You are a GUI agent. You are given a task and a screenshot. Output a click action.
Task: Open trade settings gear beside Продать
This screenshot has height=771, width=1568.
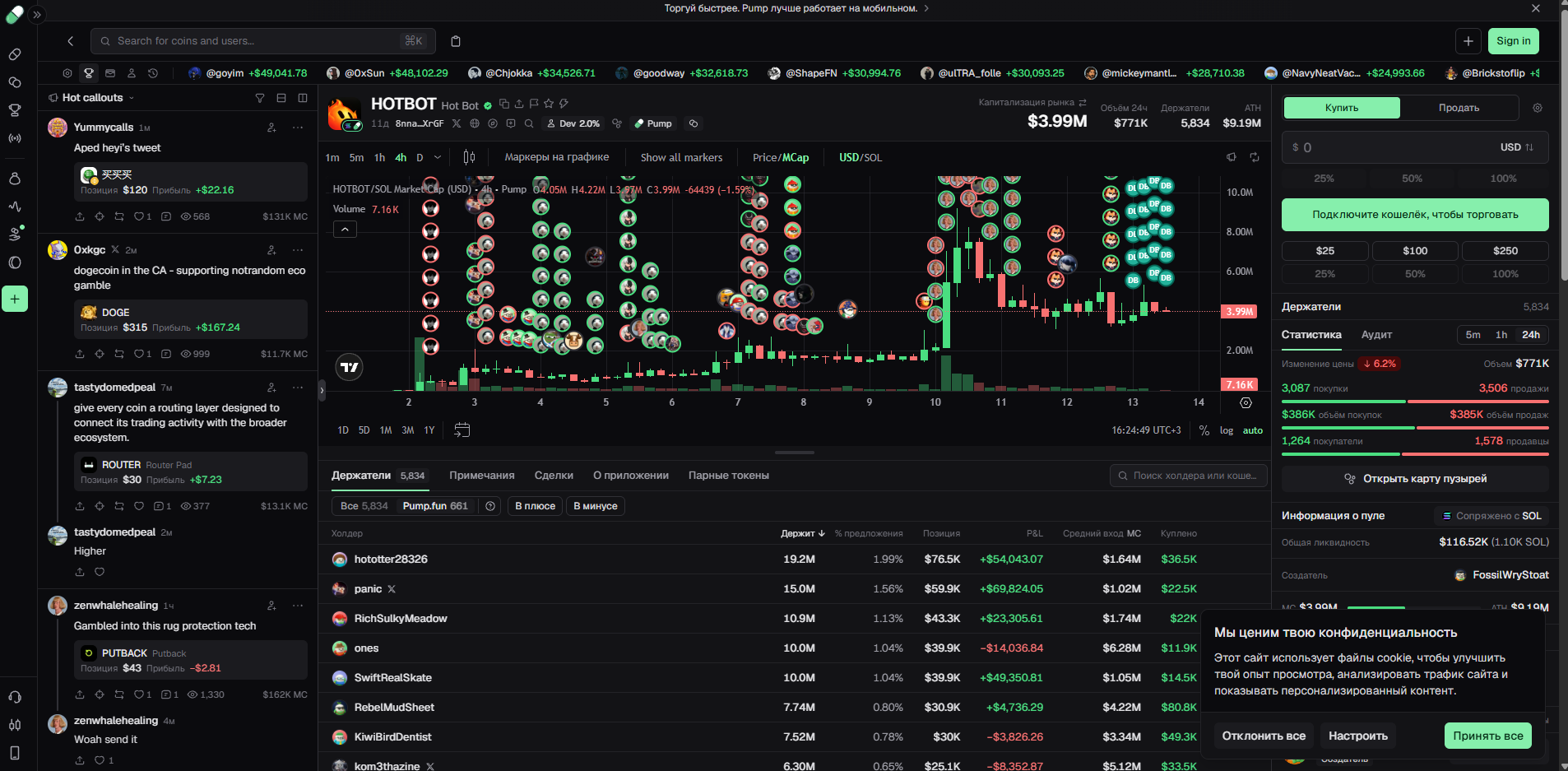pos(1538,108)
